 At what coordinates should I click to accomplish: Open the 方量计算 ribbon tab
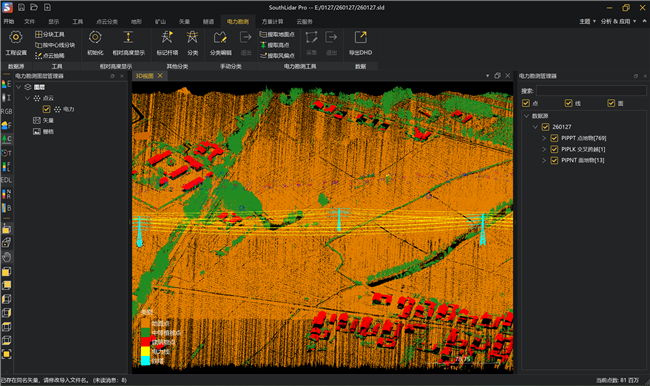tap(272, 22)
